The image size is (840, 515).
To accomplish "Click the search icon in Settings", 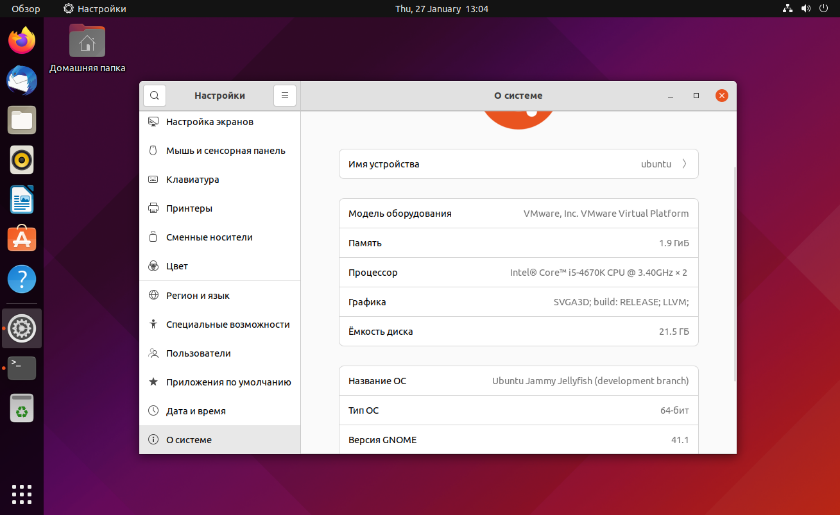I will coord(154,95).
